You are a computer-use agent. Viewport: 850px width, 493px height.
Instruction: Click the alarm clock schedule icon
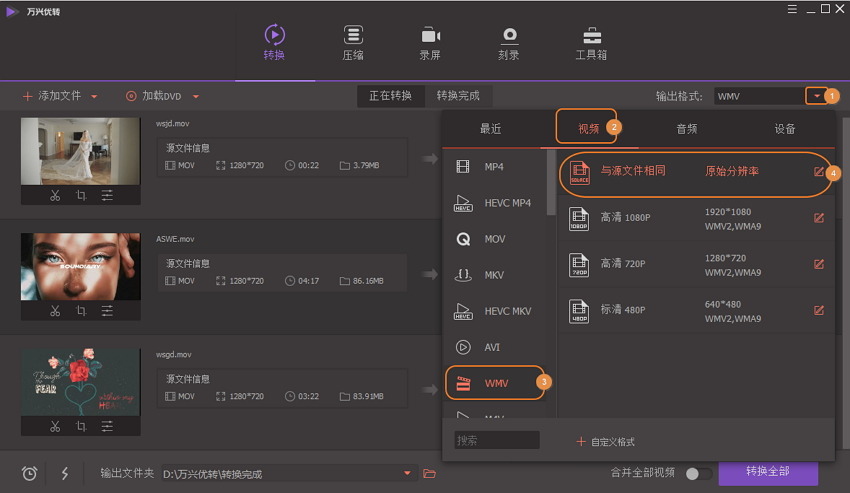29,473
